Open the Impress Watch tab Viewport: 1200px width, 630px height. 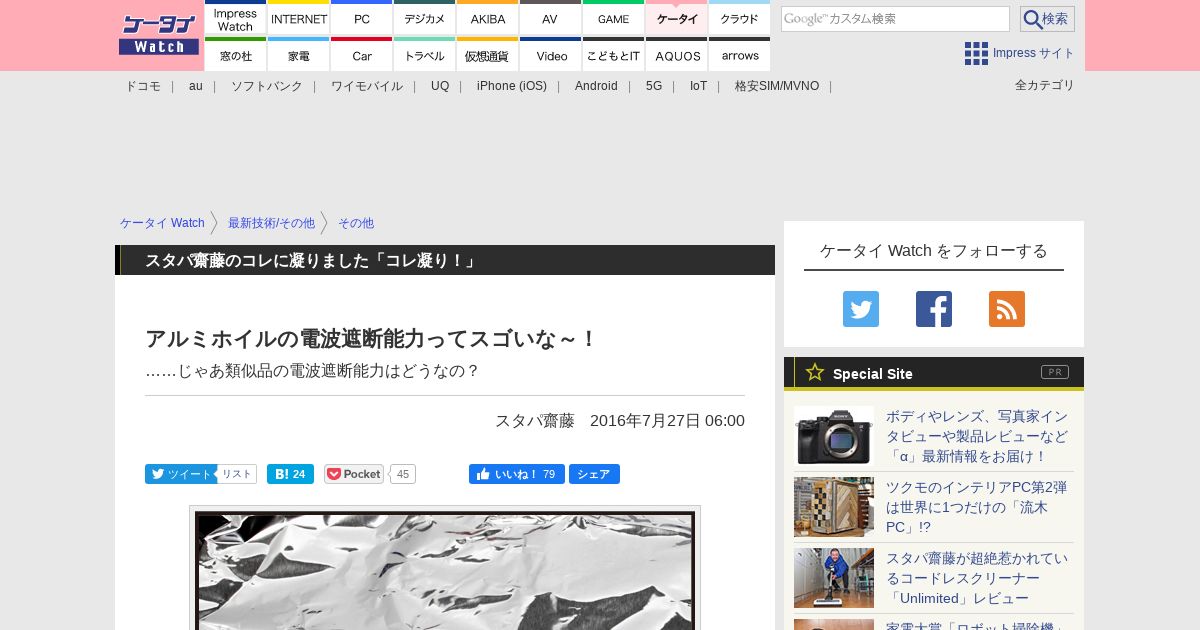pyautogui.click(x=236, y=17)
